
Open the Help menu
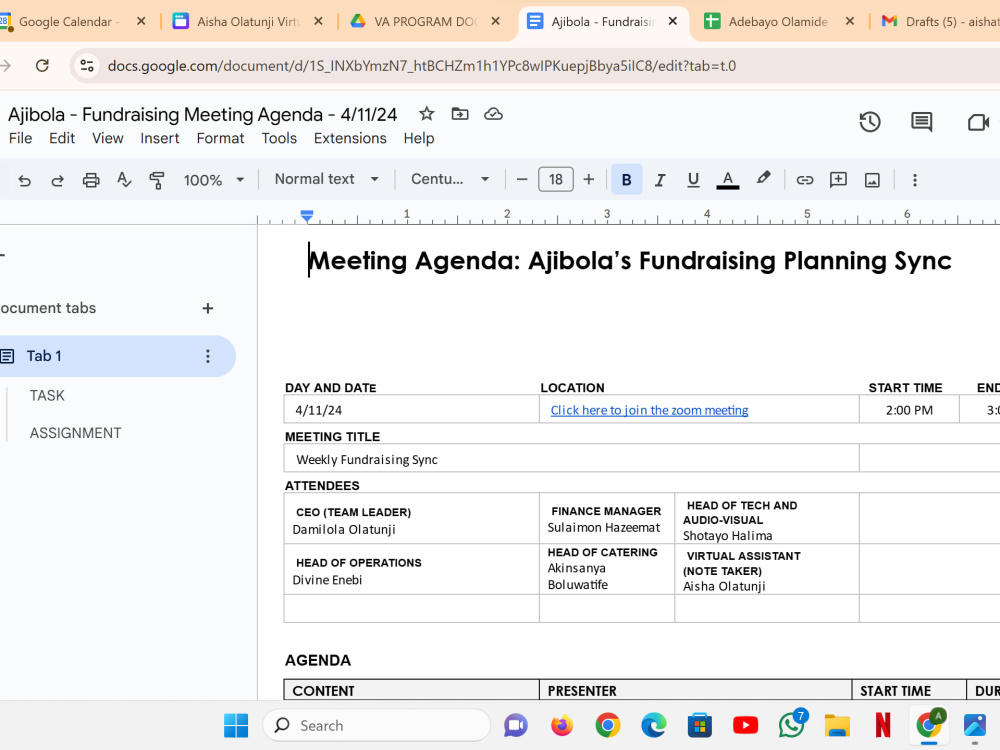pos(418,138)
